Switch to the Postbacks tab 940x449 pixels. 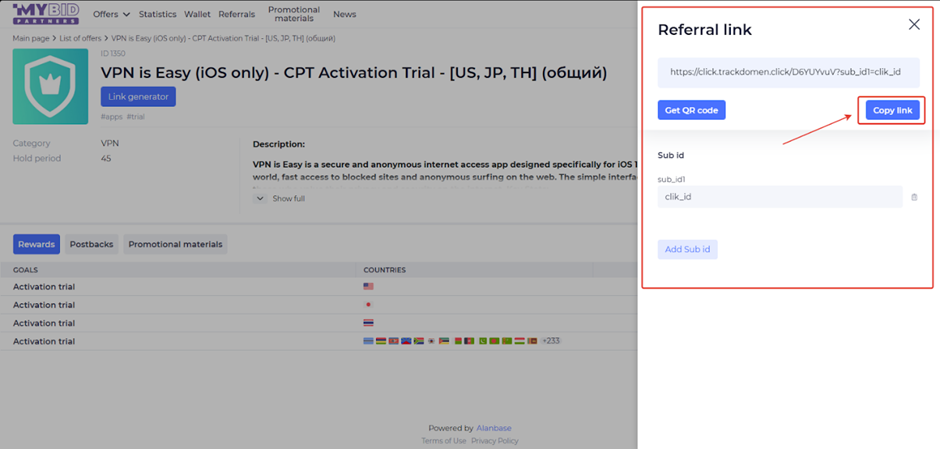92,244
